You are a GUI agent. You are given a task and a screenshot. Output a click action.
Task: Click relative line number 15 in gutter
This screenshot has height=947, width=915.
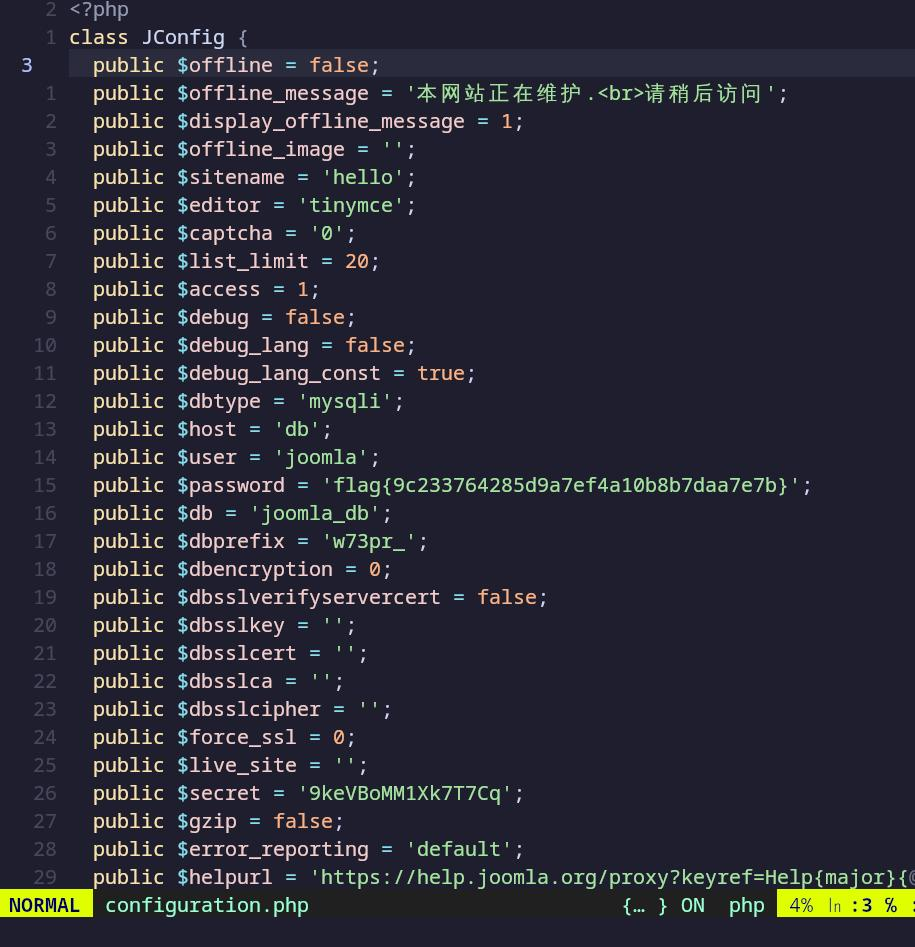(x=45, y=485)
